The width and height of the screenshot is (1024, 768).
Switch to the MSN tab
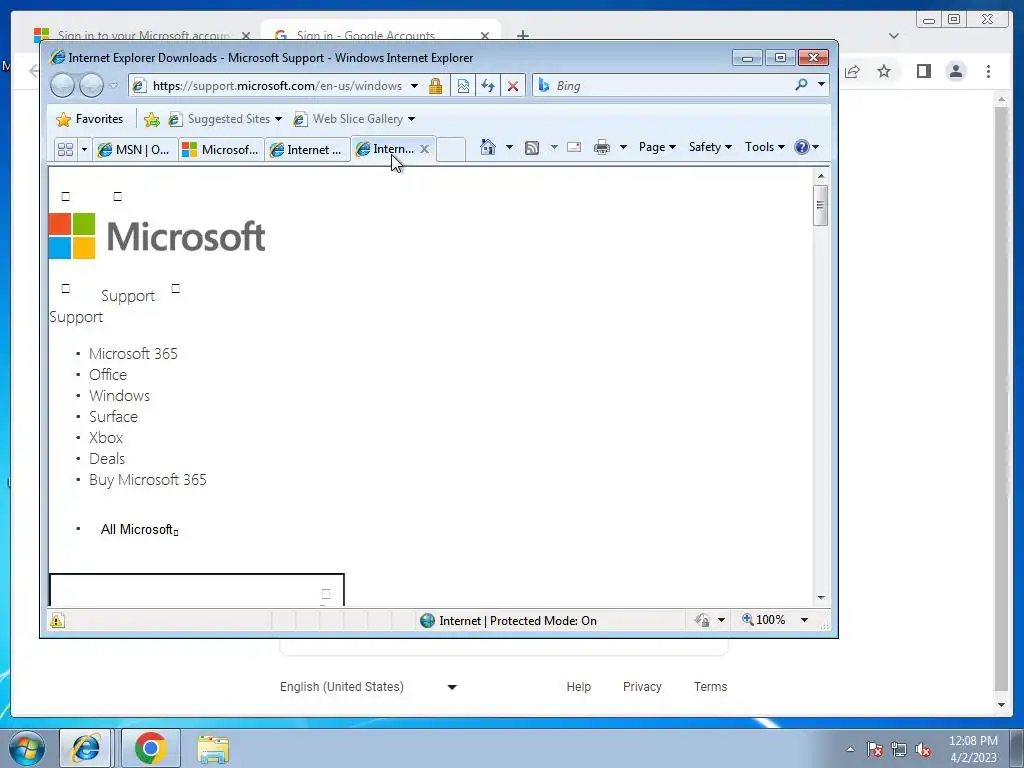point(135,150)
